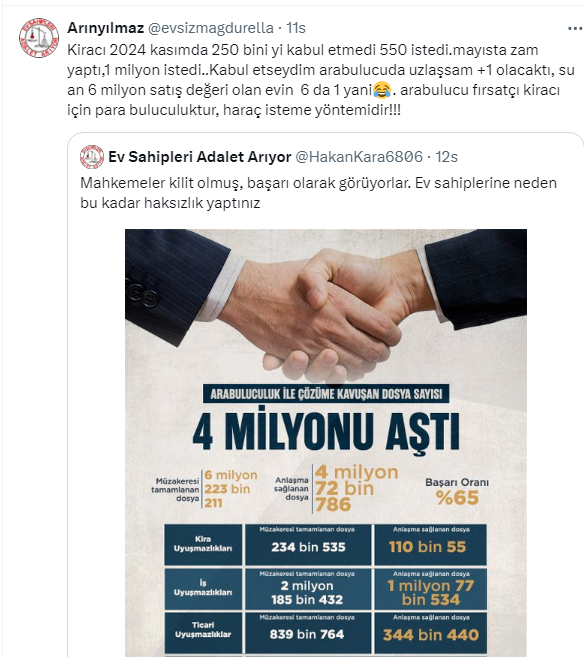
Task: Open the Arınyılmaz profile avatar
Action: click(39, 38)
